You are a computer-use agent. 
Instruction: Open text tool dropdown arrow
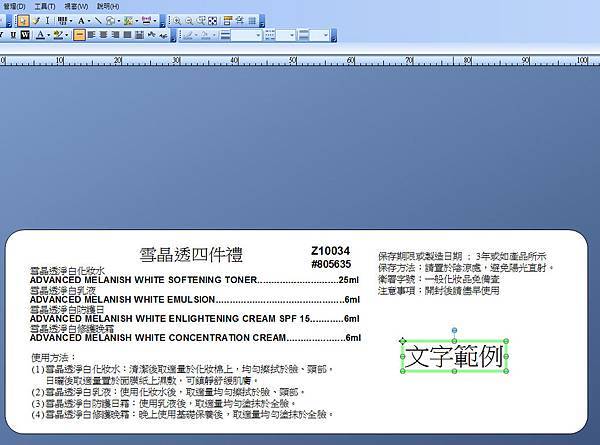click(x=89, y=21)
